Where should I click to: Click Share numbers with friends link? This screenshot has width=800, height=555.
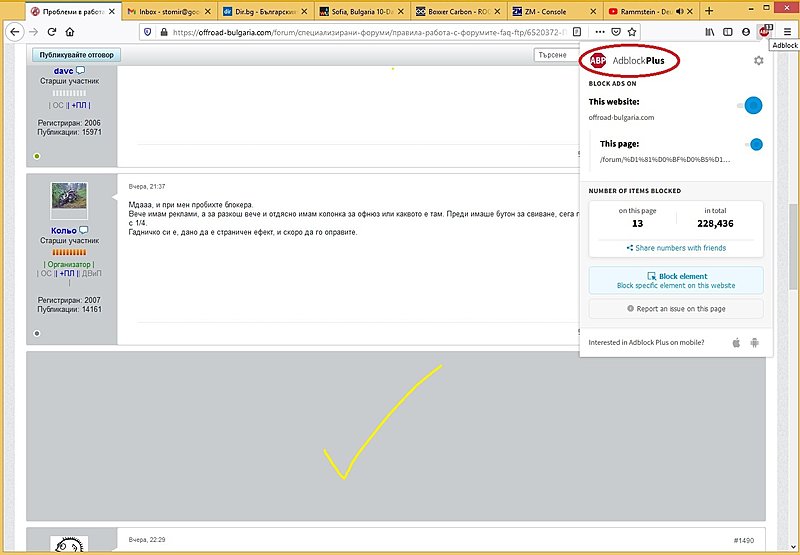[676, 248]
